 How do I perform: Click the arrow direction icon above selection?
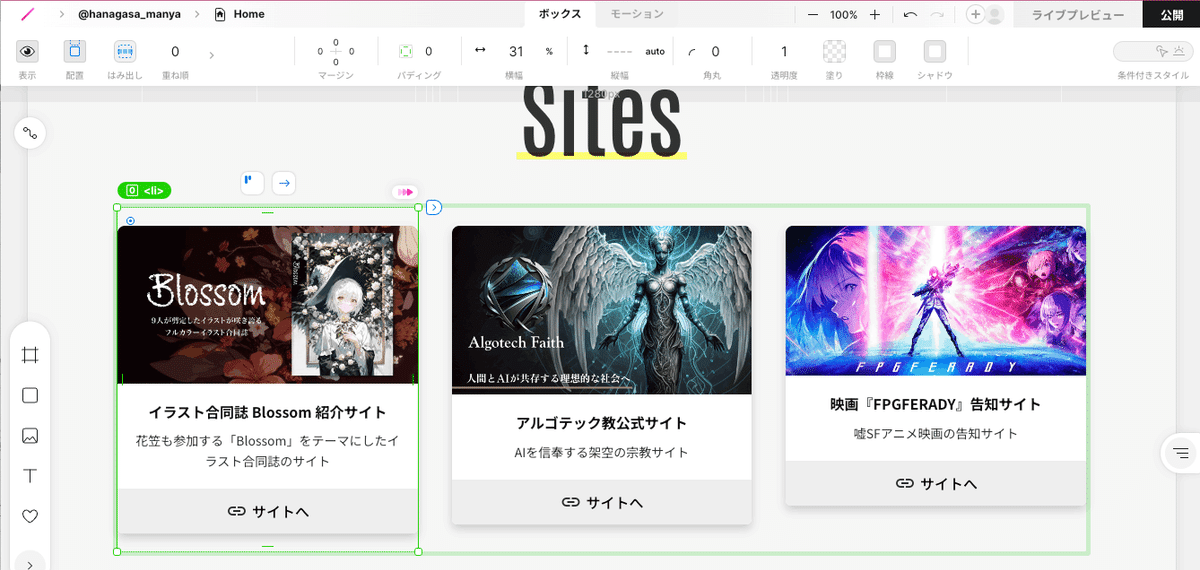tap(284, 182)
